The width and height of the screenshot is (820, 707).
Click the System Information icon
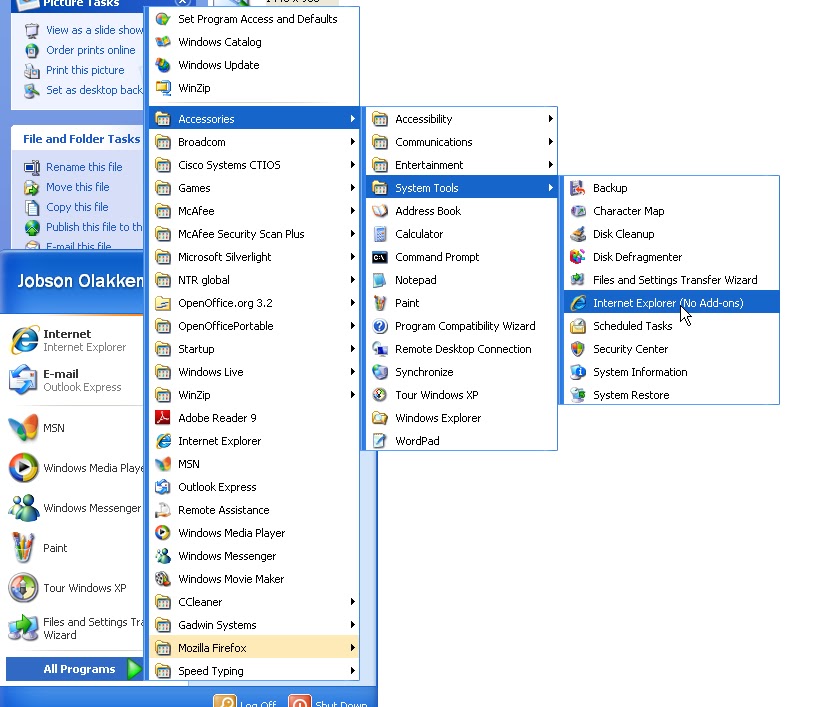click(x=577, y=372)
